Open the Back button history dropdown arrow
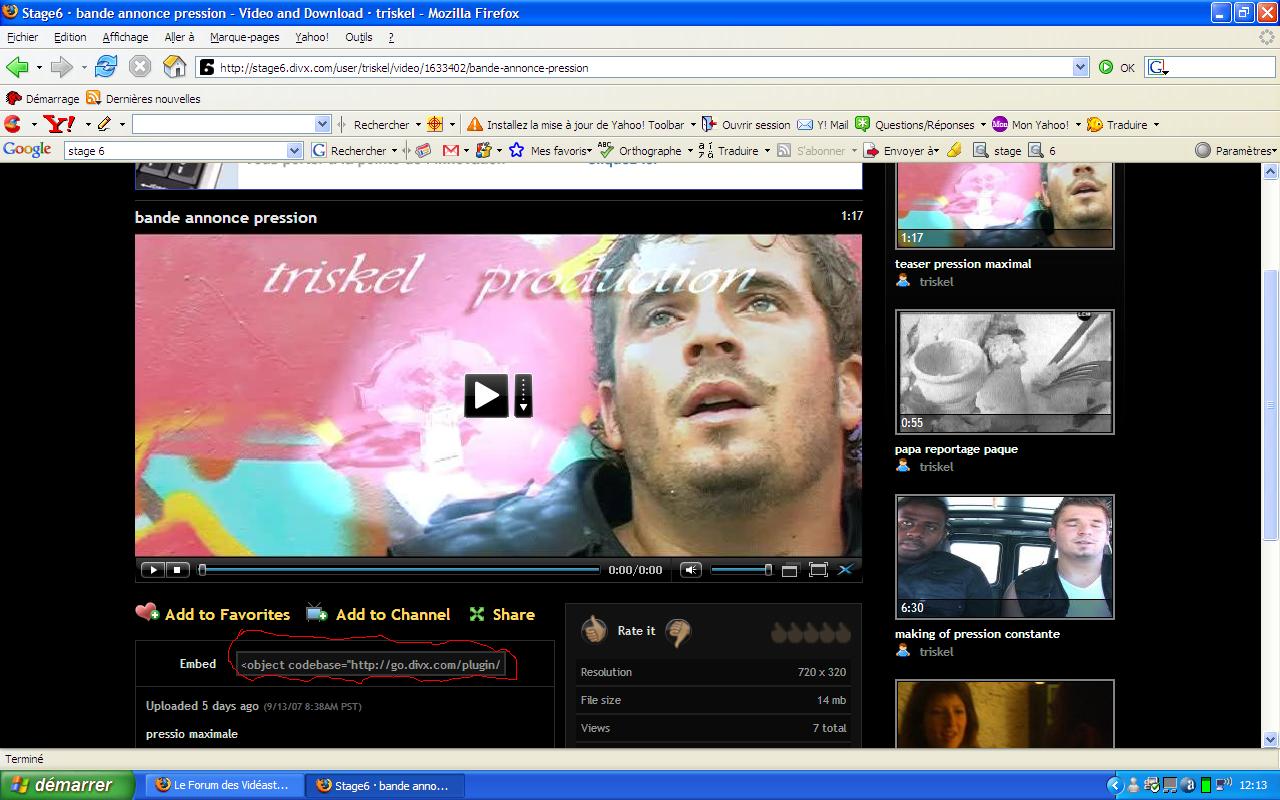 pos(39,68)
